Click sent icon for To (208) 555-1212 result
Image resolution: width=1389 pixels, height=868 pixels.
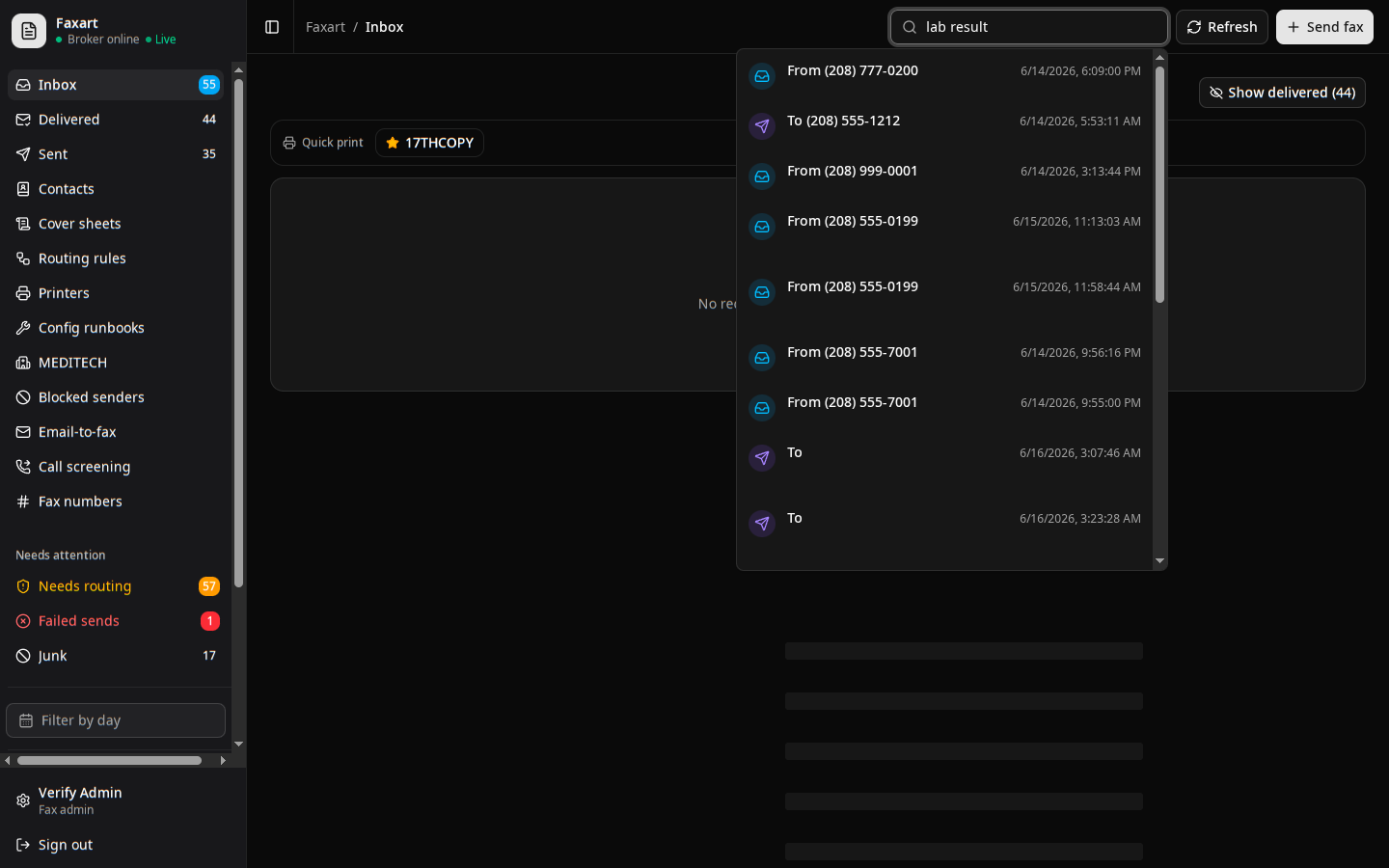[x=762, y=126]
